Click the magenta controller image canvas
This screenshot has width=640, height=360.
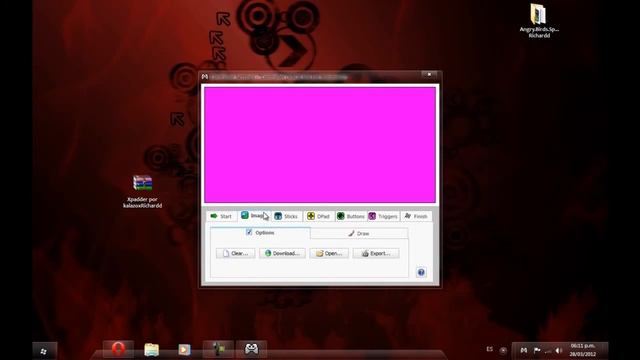[320, 144]
